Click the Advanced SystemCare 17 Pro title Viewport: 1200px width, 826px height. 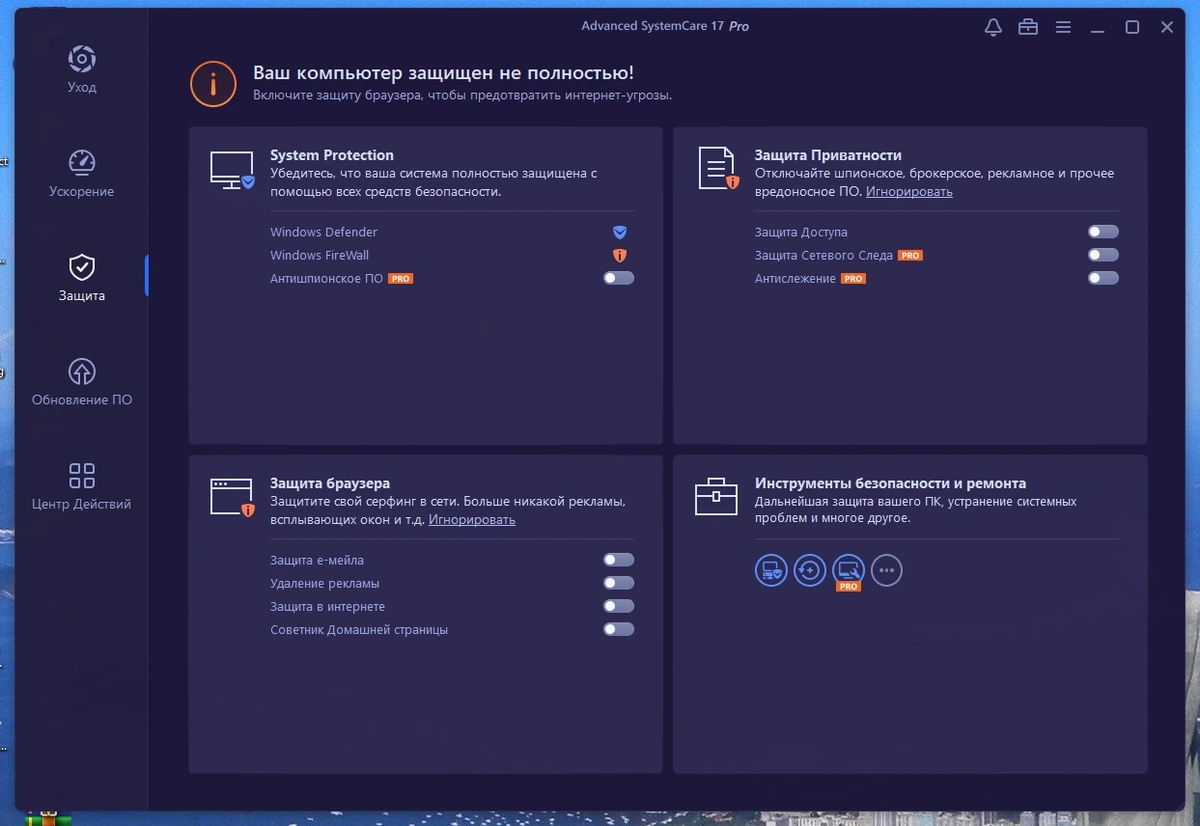[665, 27]
